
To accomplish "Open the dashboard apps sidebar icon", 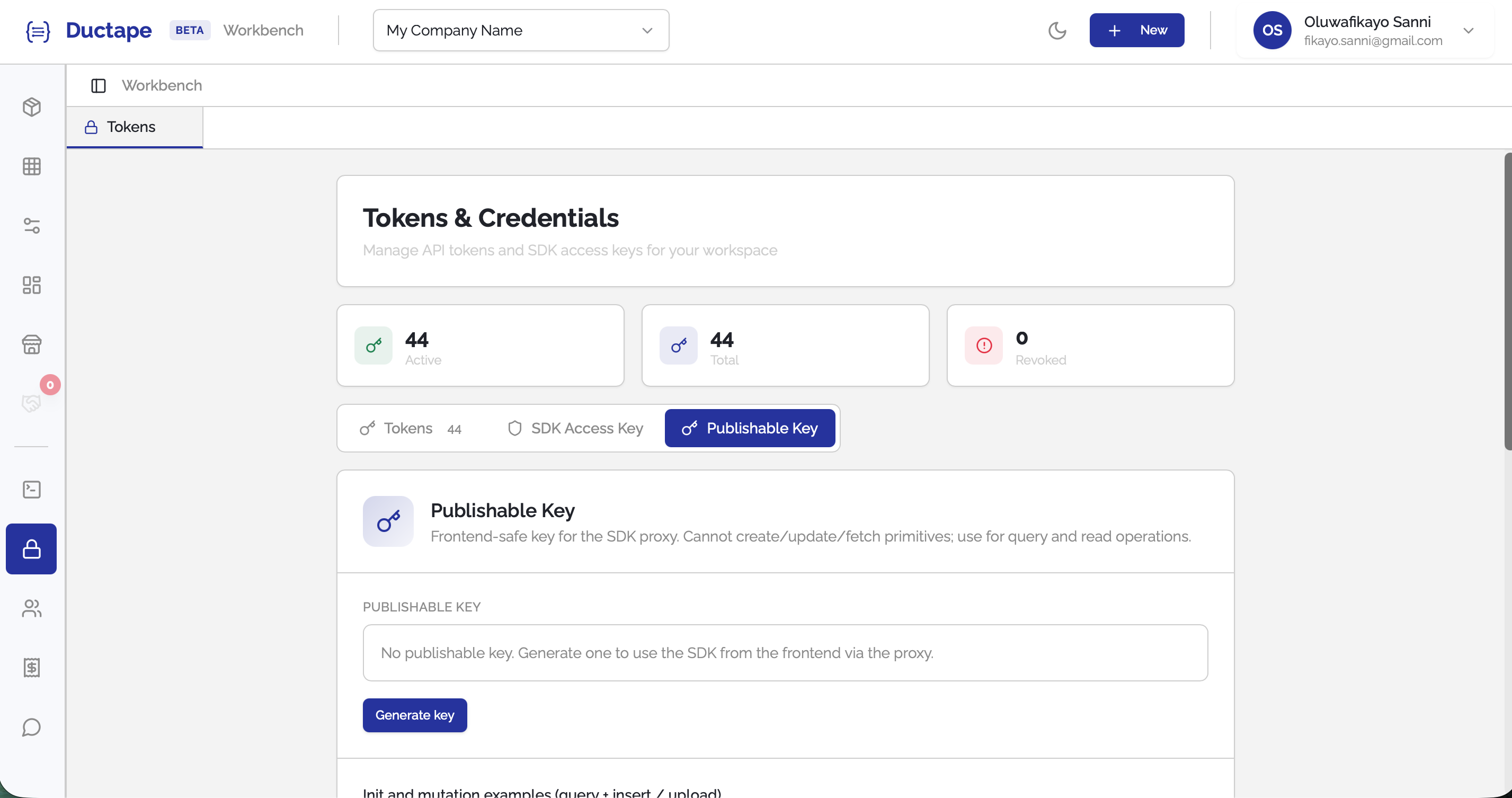I will click(31, 286).
